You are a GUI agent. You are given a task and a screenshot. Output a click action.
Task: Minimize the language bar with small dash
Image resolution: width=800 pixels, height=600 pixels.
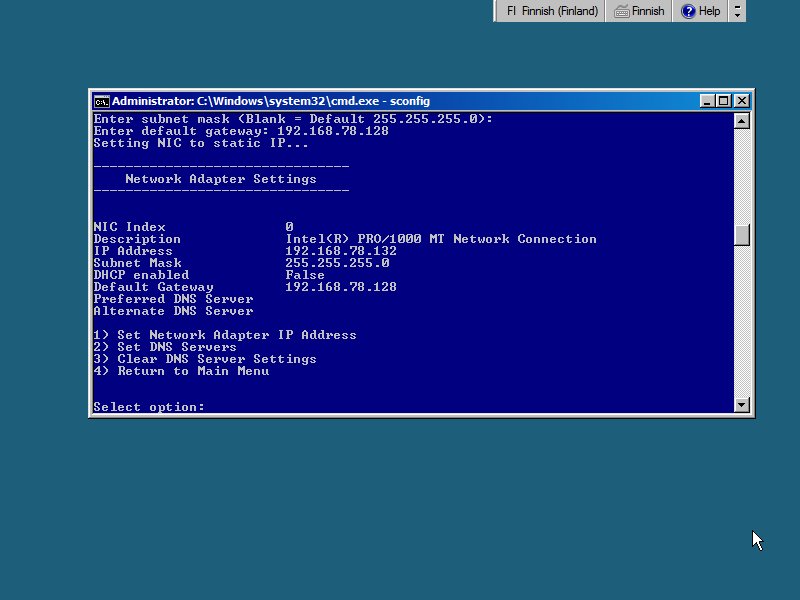tap(738, 6)
